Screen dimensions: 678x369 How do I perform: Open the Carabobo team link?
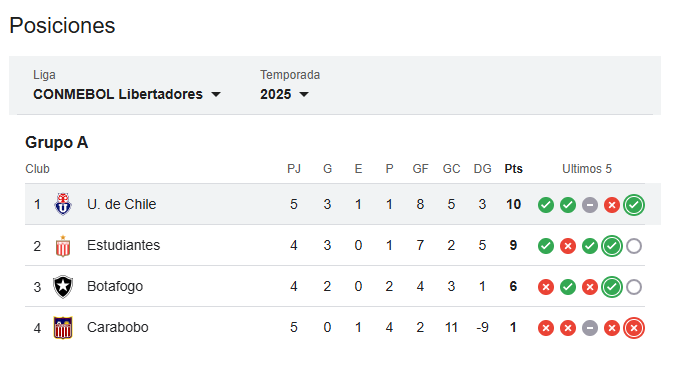tap(118, 327)
